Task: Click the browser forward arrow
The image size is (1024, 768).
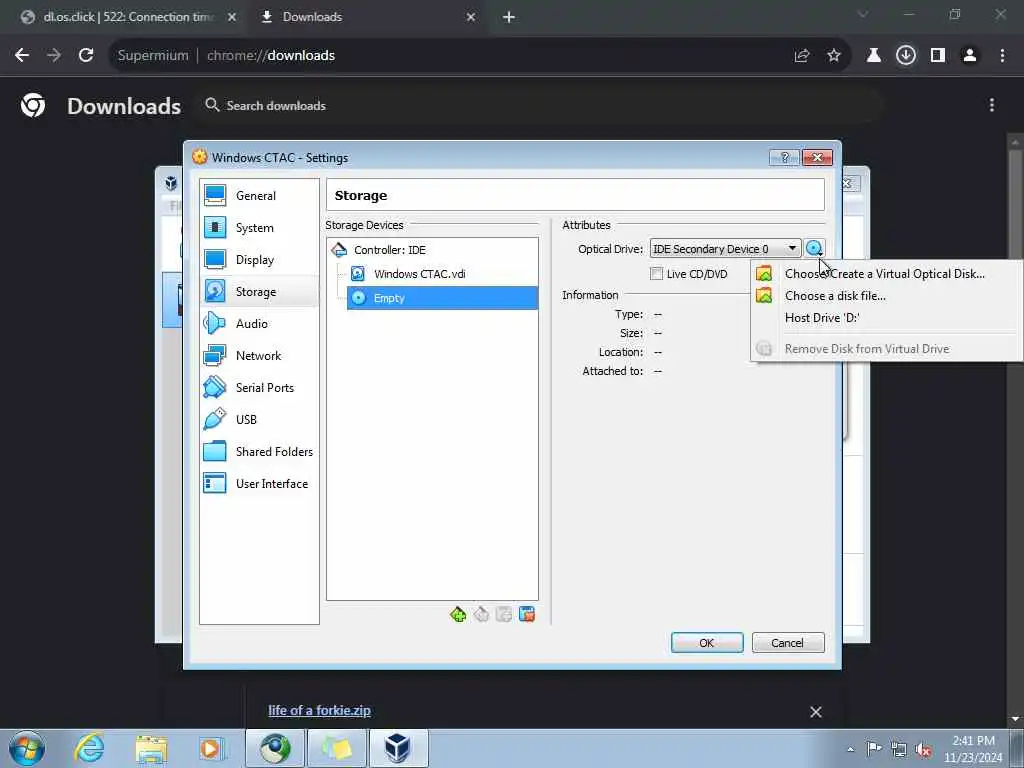Action: pyautogui.click(x=54, y=55)
